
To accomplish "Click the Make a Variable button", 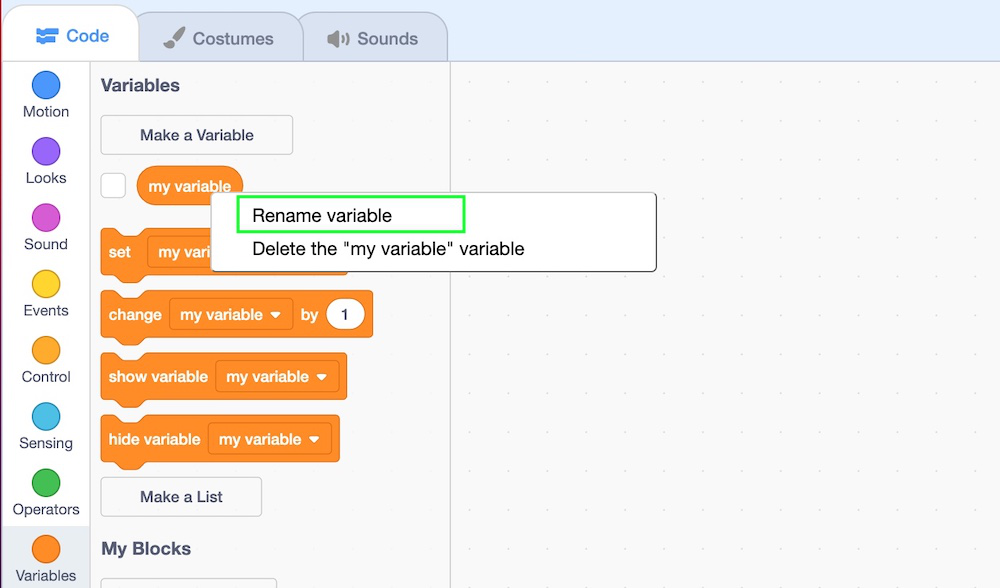I will coord(197,135).
